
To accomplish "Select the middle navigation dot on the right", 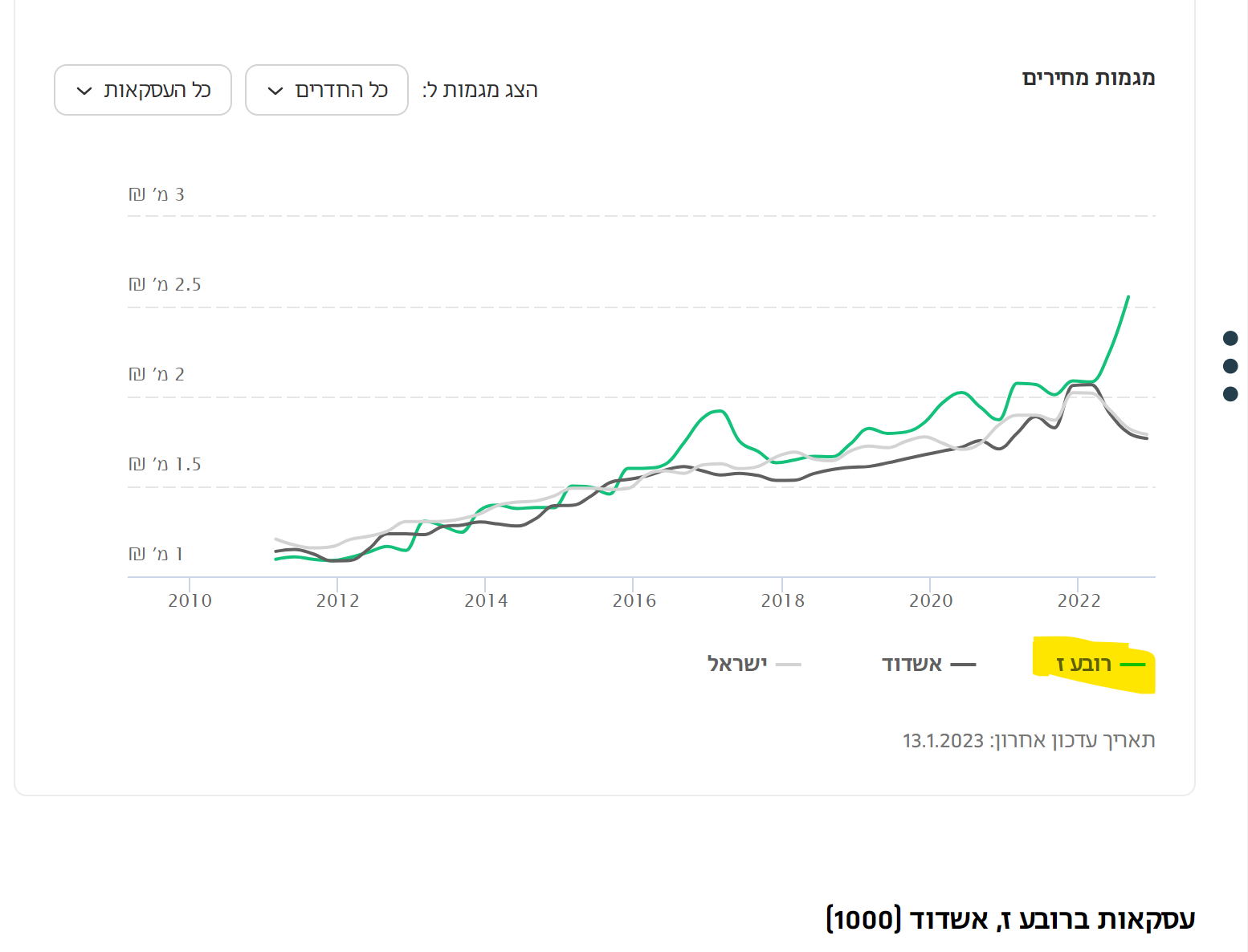I will (1230, 366).
